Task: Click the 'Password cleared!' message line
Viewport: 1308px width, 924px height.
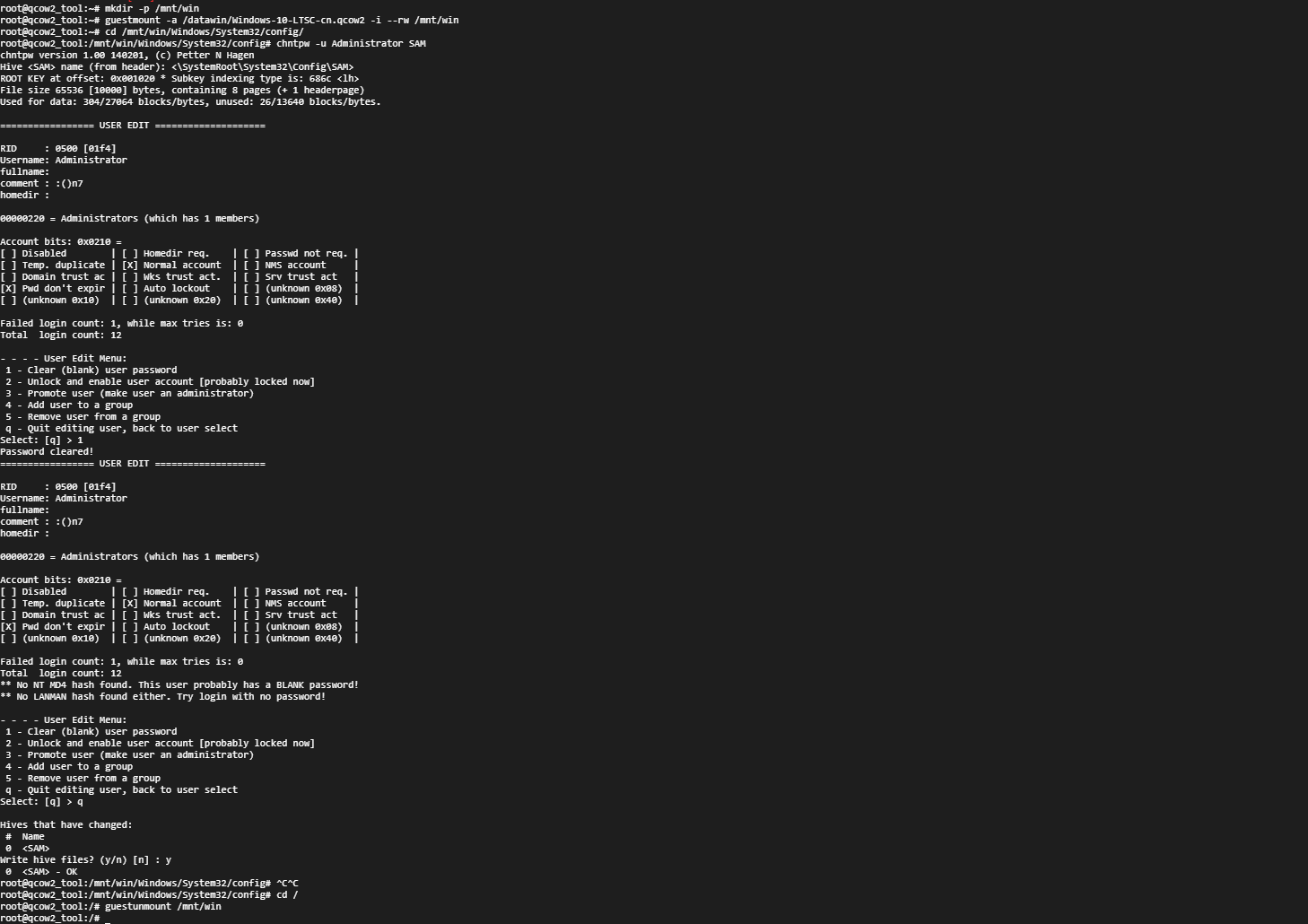Action: pyautogui.click(x=47, y=451)
